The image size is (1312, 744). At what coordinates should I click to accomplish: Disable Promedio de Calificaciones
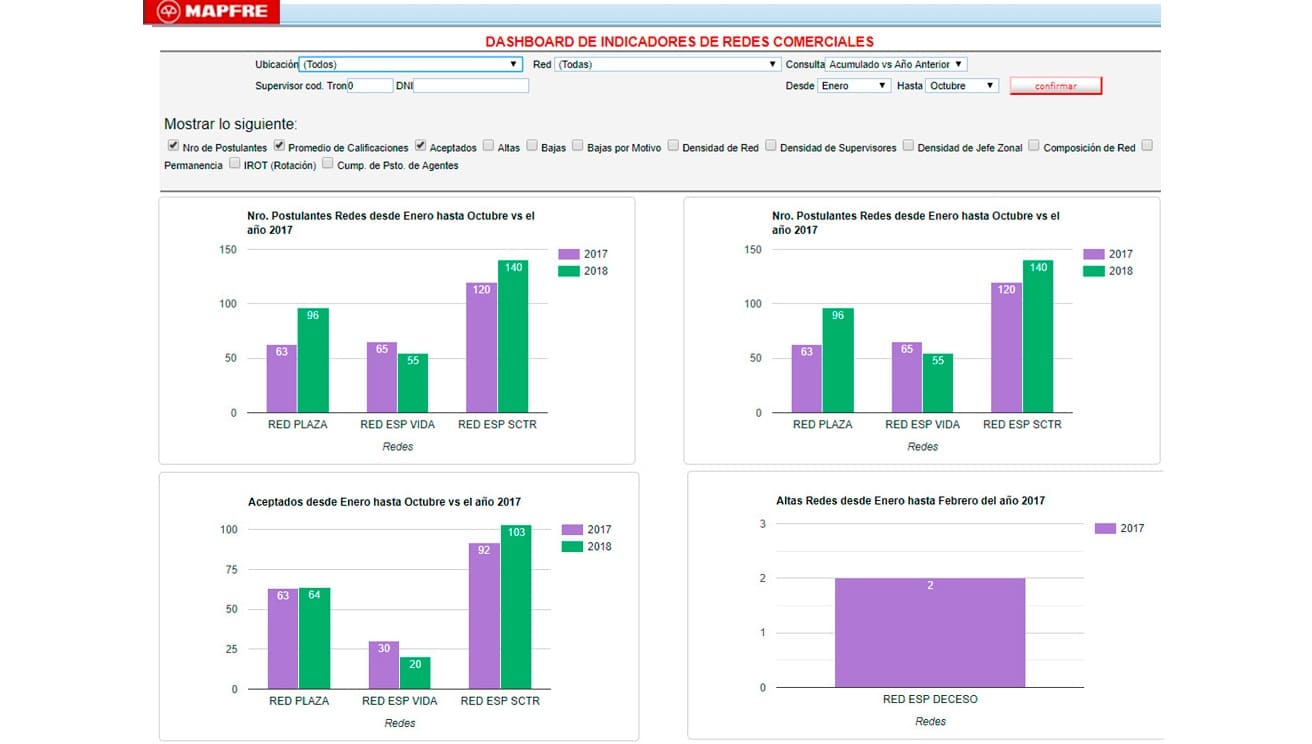pyautogui.click(x=279, y=145)
